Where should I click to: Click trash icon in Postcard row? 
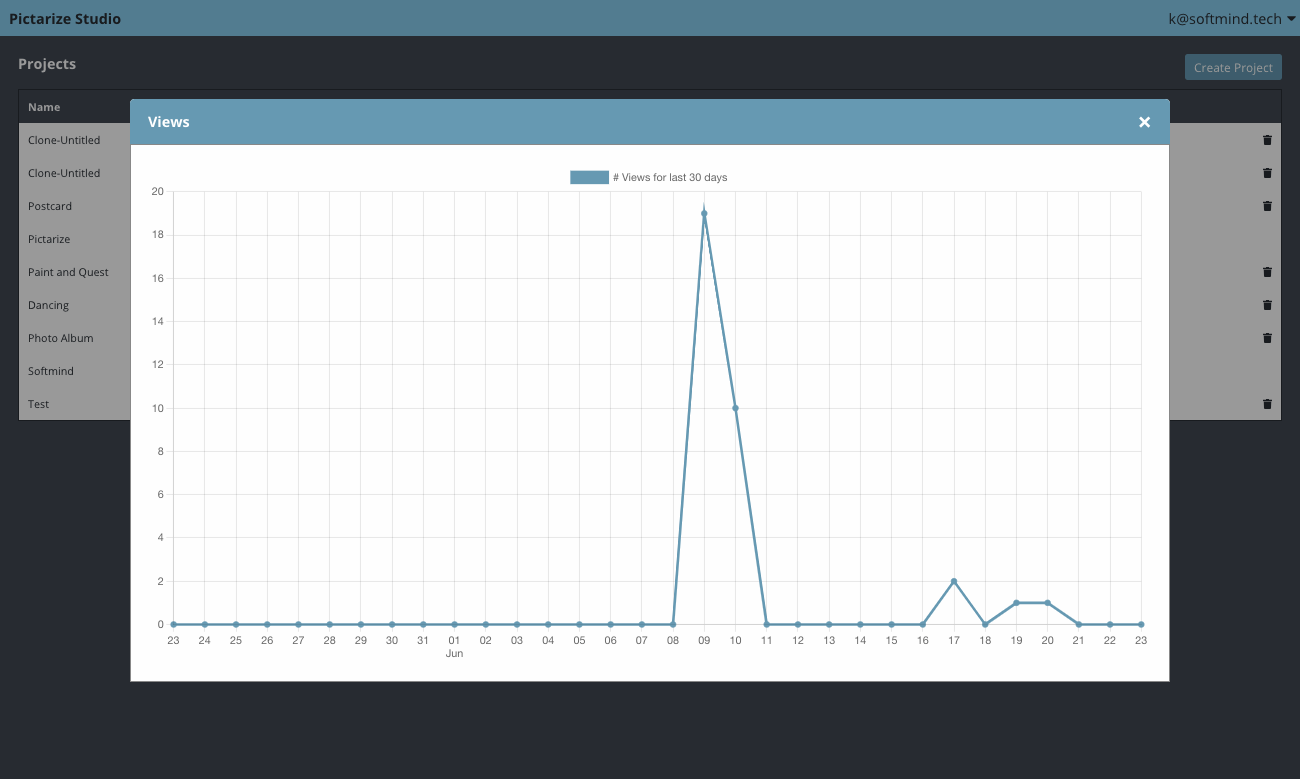[x=1267, y=206]
